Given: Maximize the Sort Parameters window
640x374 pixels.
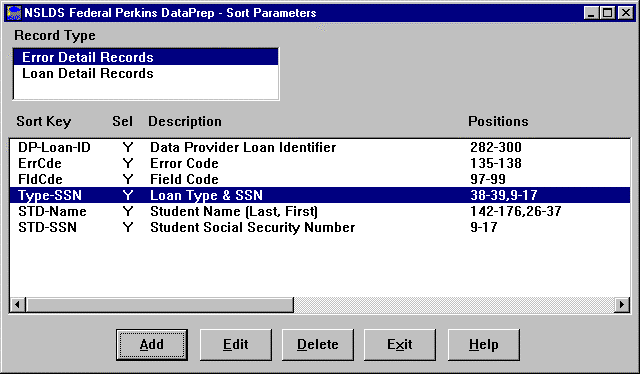Looking at the screenshot, I should pyautogui.click(x=607, y=13).
